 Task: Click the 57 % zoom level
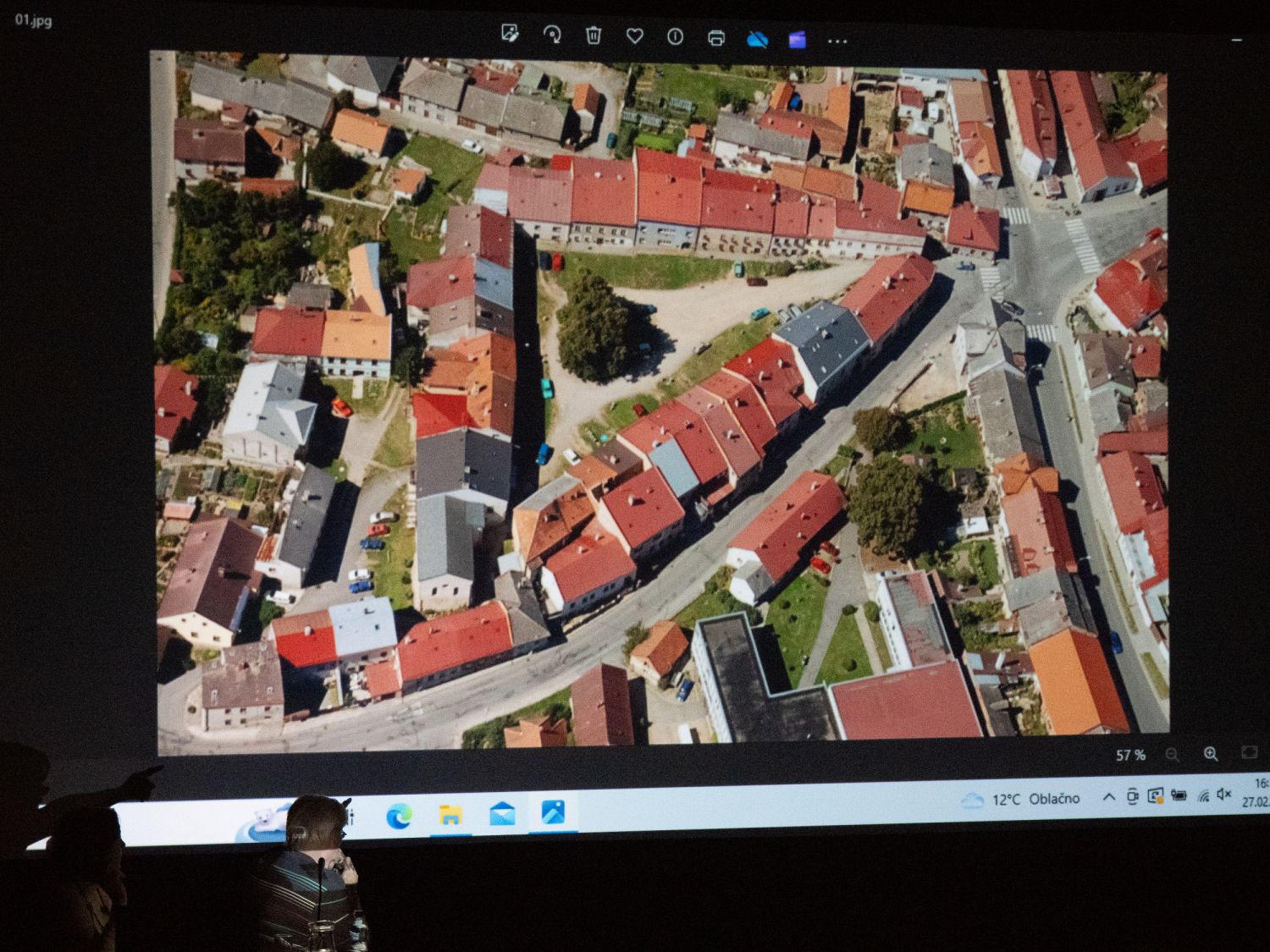(x=1130, y=755)
